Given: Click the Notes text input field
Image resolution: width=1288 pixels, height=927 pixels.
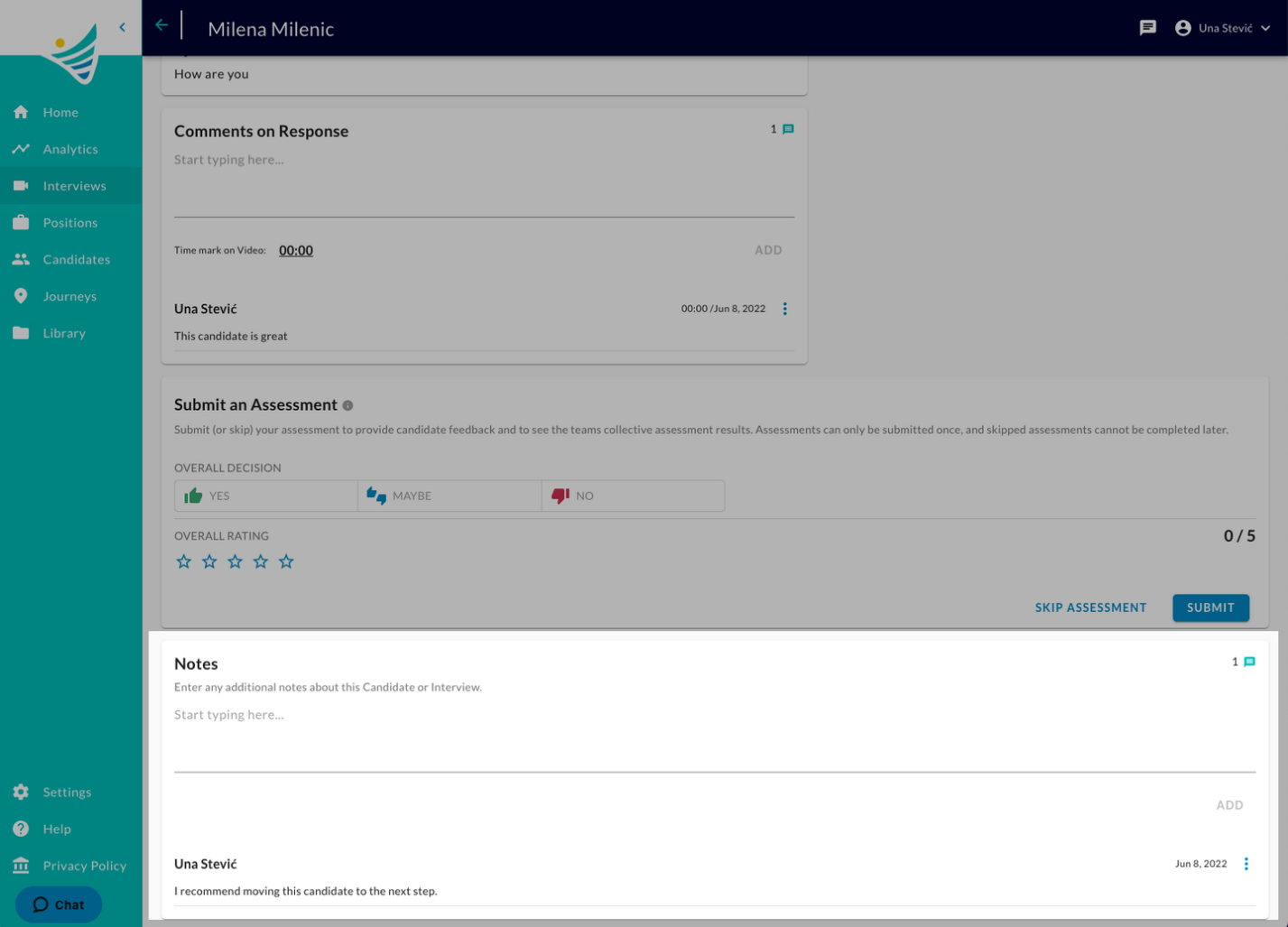Looking at the screenshot, I should click(x=715, y=737).
